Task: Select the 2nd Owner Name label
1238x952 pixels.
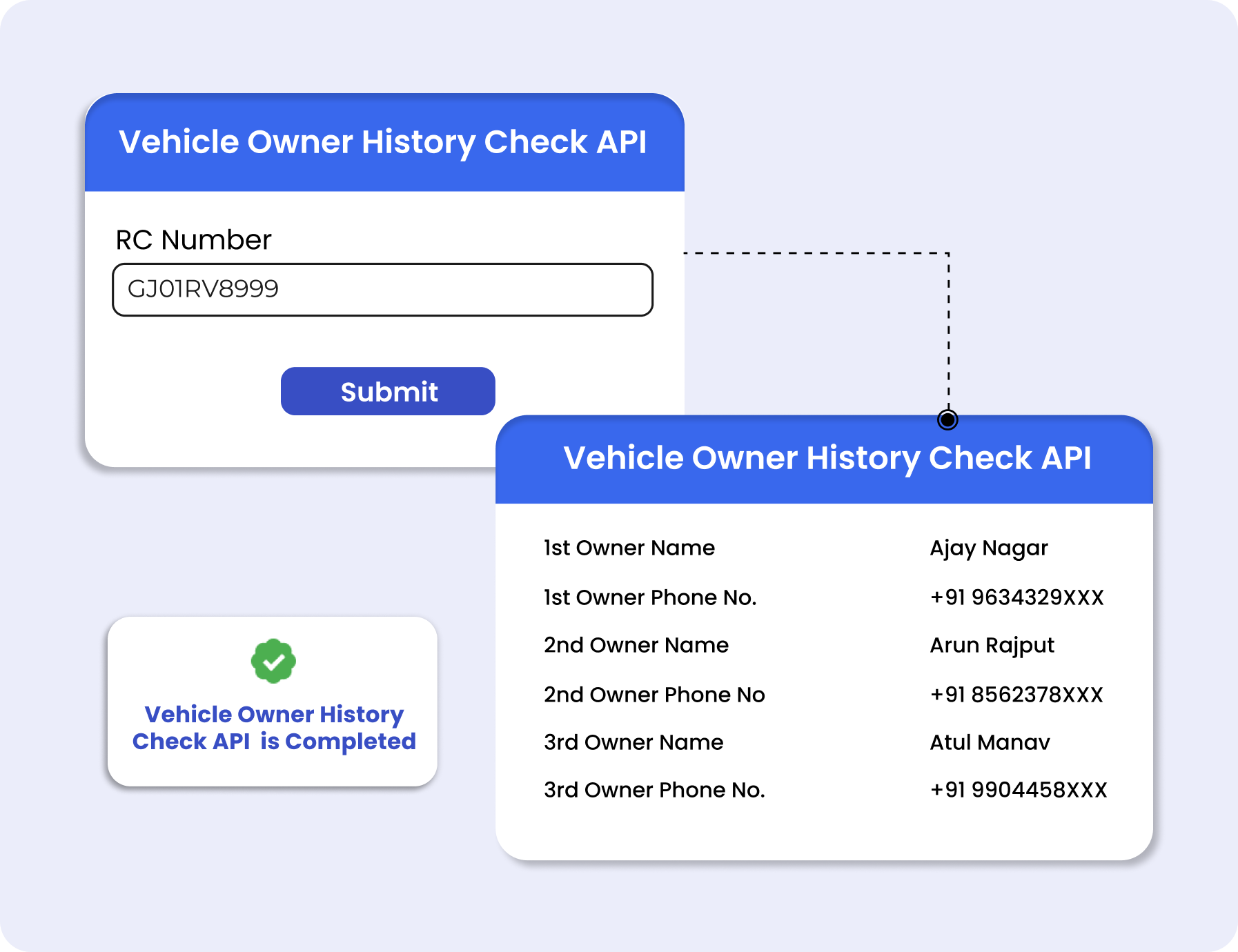Action: coord(636,645)
